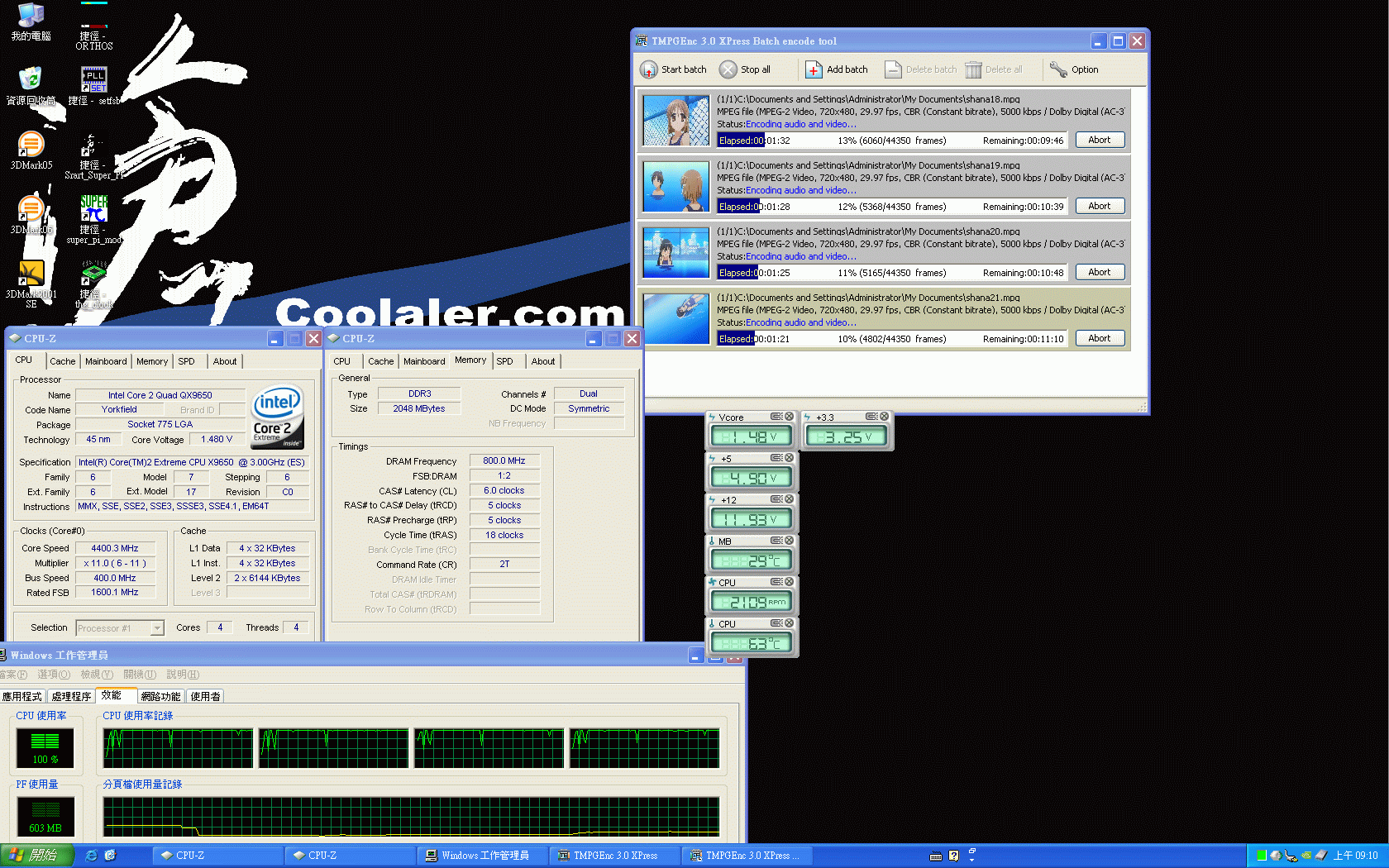Image resolution: width=1389 pixels, height=868 pixels.
Task: Switch to Memory tab in left CPU-Z
Action: pos(152,361)
